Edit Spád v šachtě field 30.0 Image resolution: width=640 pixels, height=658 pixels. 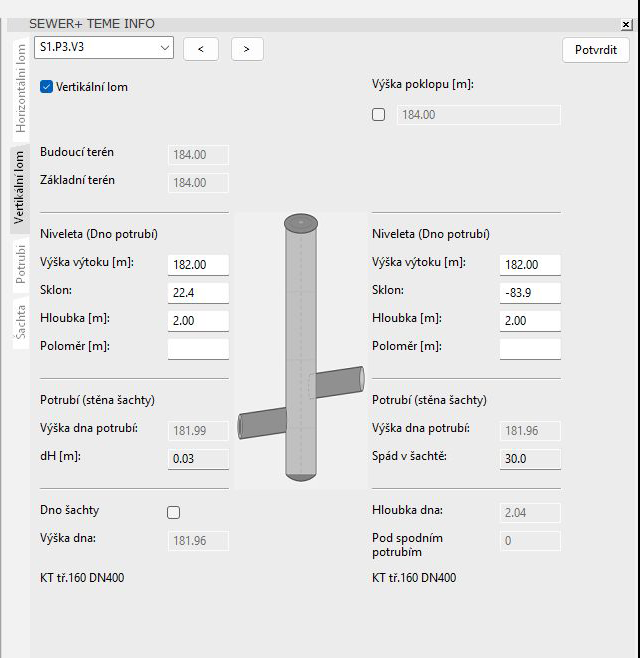click(x=530, y=459)
